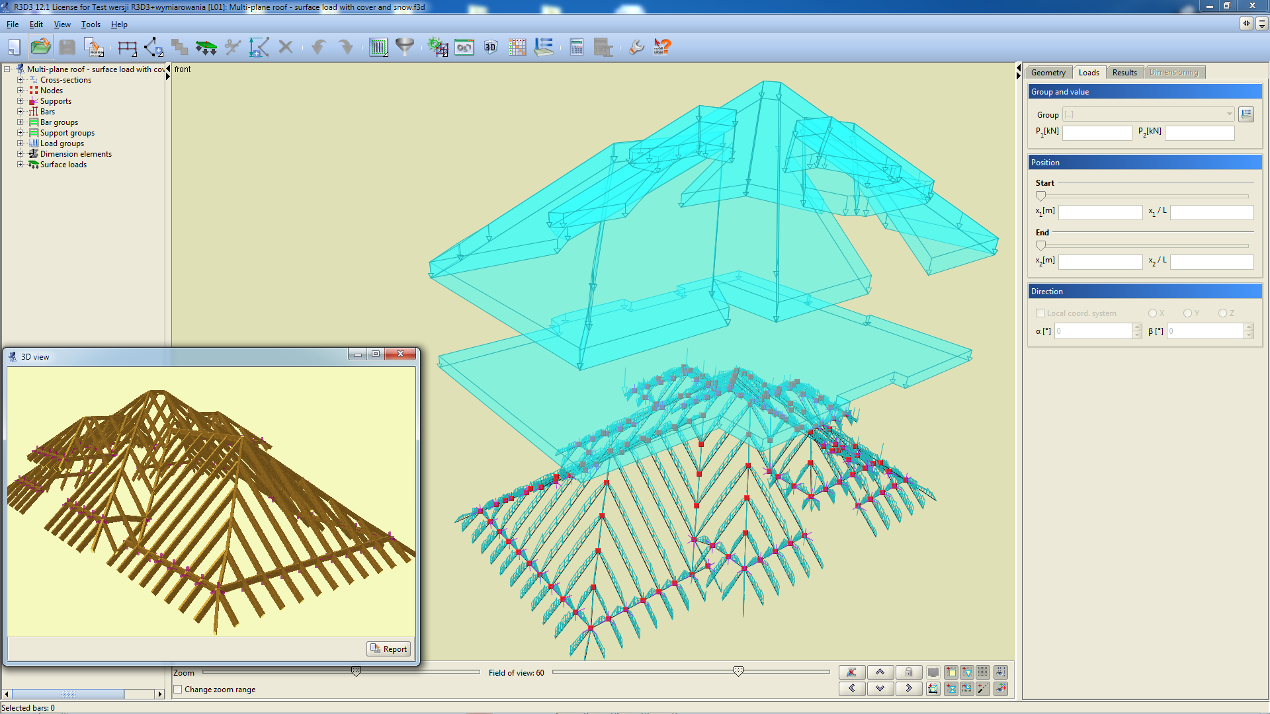Click the P1 [kN] input field
This screenshot has width=1270, height=714.
pos(1097,133)
